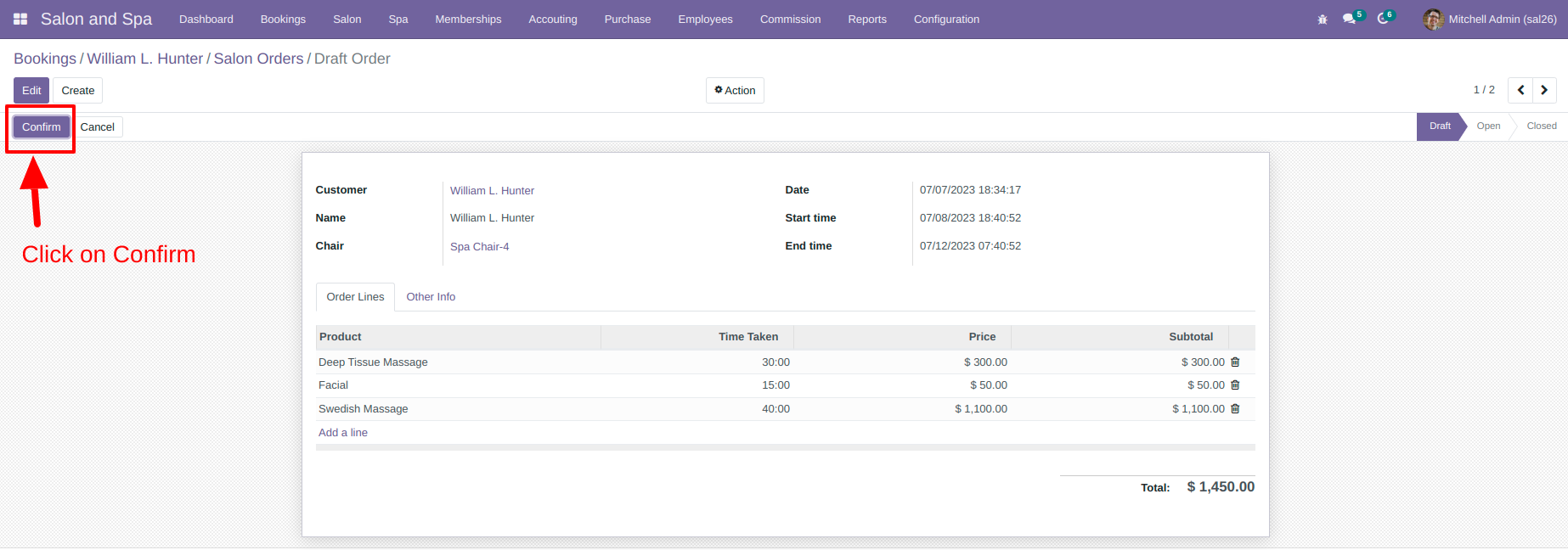Open the apps grid menu icon
The image size is (1568, 550).
pyautogui.click(x=20, y=19)
